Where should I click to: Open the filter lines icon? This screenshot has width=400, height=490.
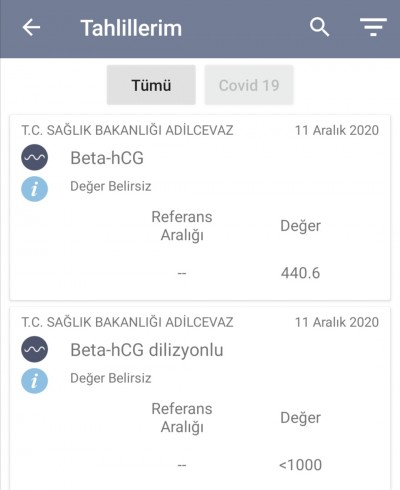(x=373, y=27)
